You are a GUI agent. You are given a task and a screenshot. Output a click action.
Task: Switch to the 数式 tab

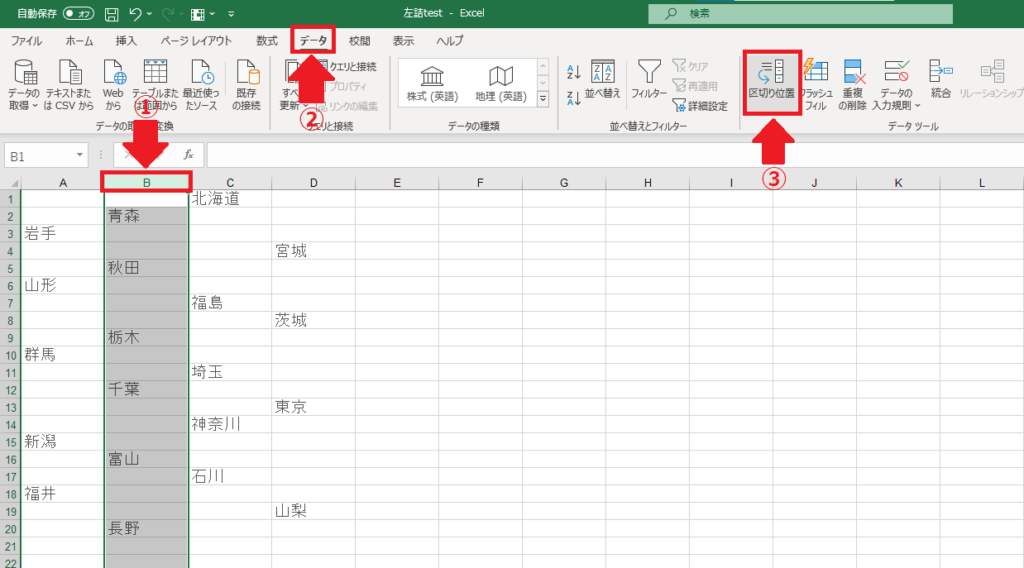coord(266,40)
